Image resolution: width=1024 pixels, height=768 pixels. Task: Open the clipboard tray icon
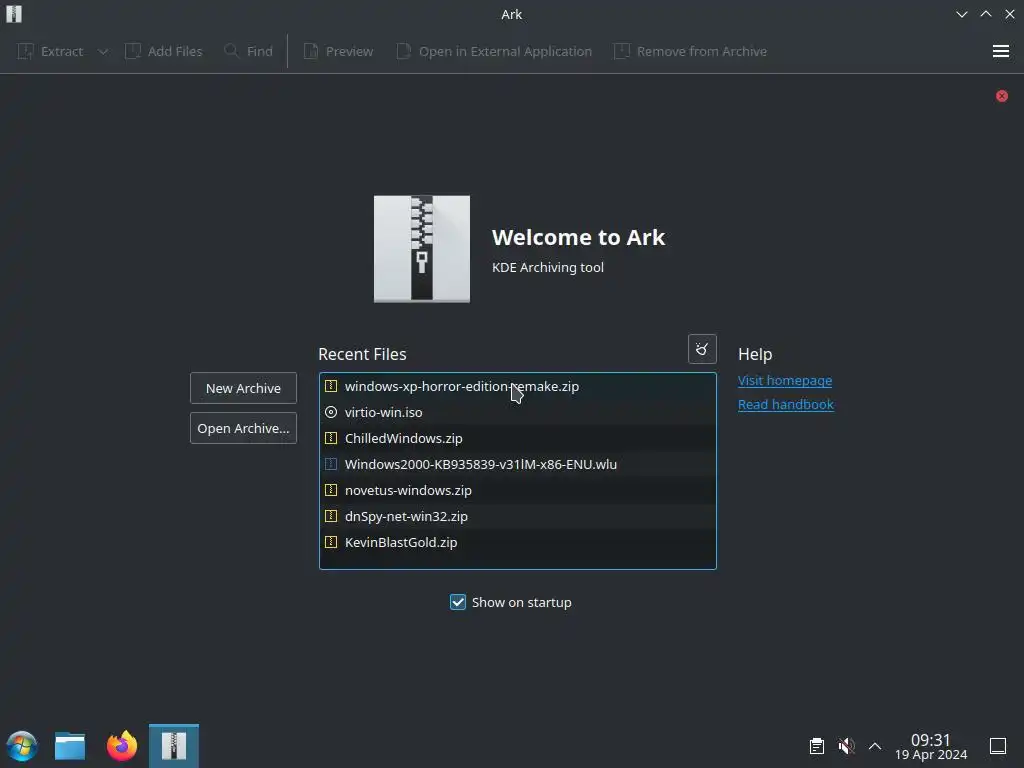click(816, 746)
